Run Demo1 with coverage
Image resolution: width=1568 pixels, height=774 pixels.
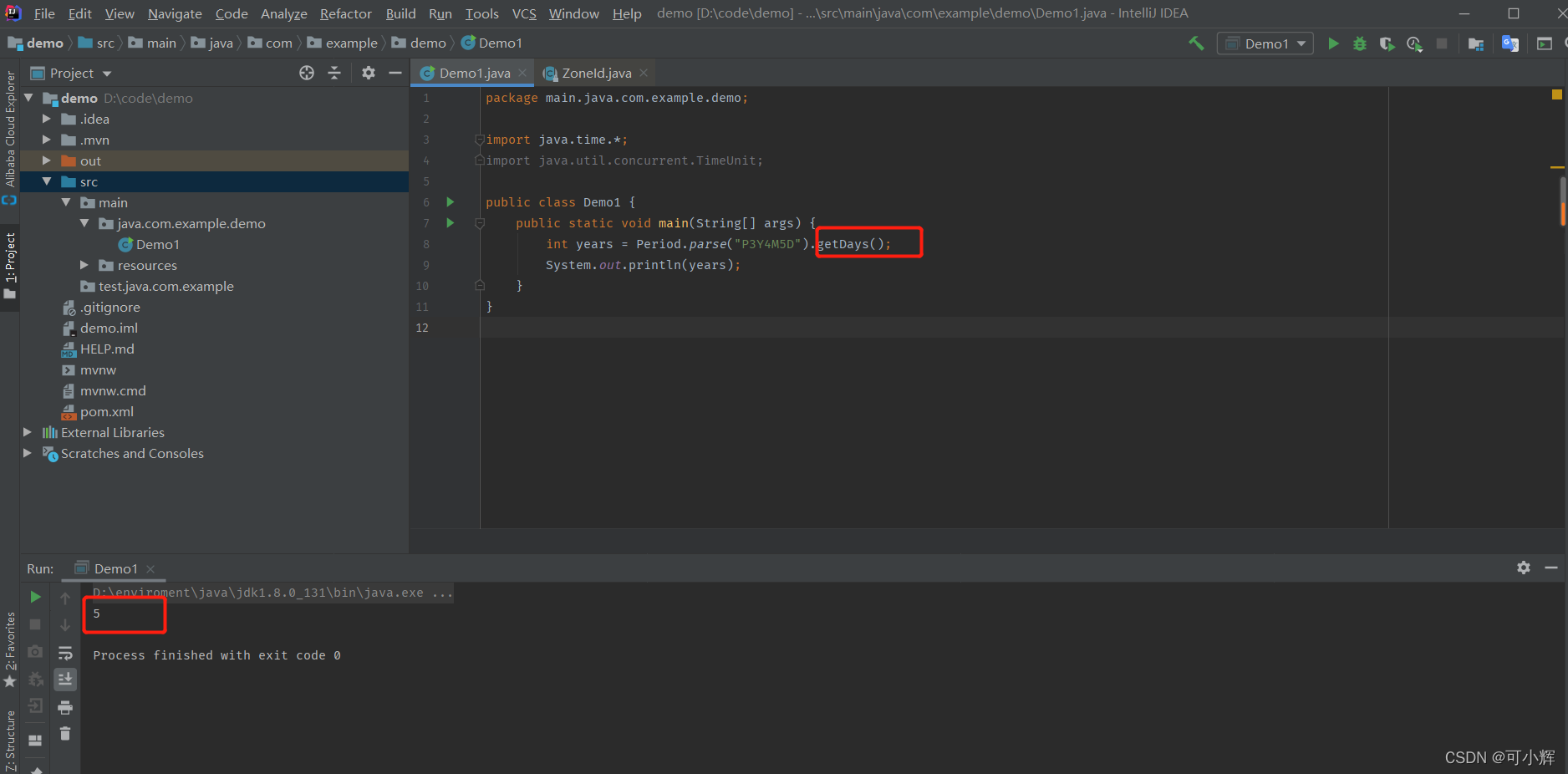click(1387, 43)
